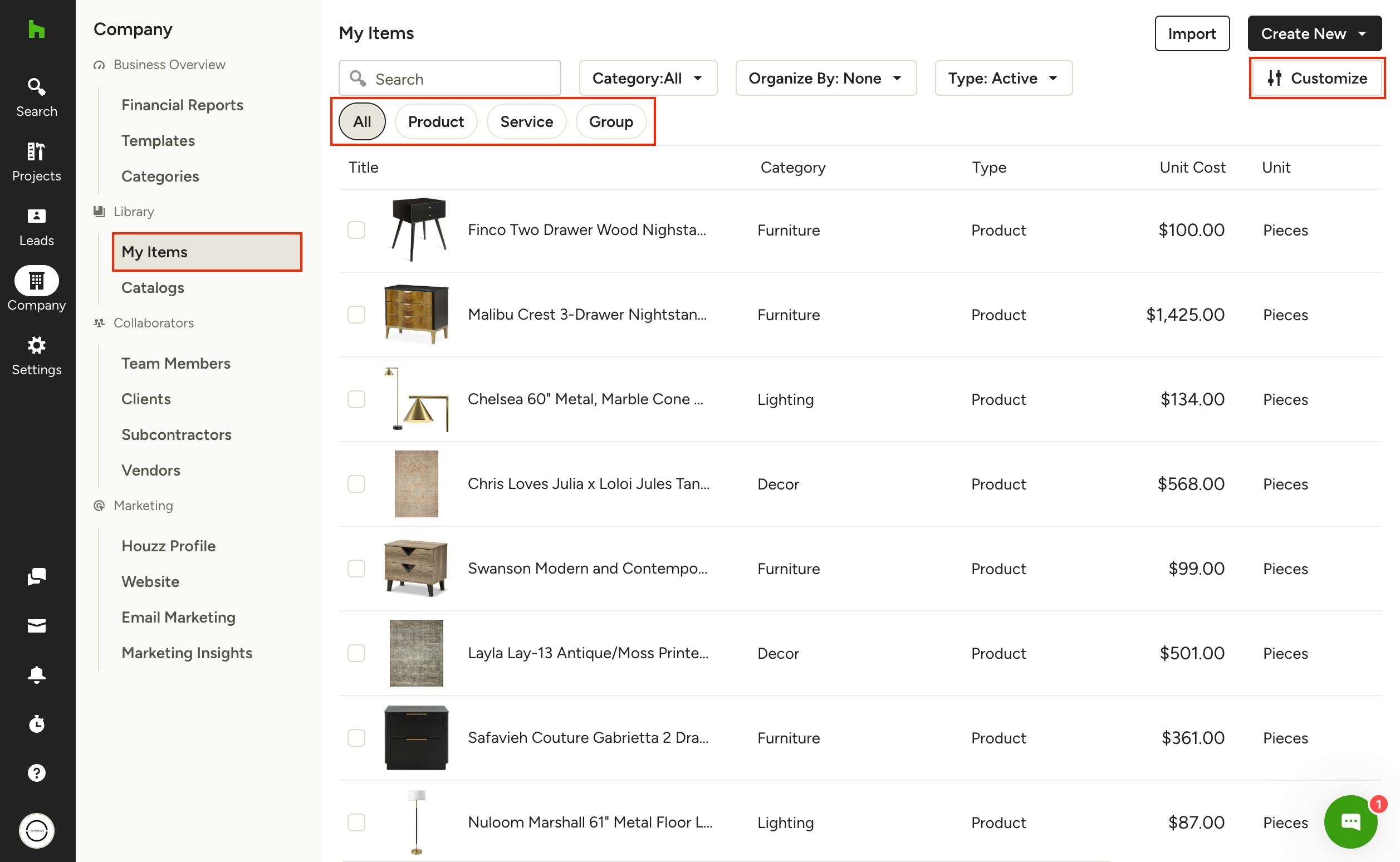Open Marketing Insights in the sidebar
The width and height of the screenshot is (1400, 862).
click(187, 653)
